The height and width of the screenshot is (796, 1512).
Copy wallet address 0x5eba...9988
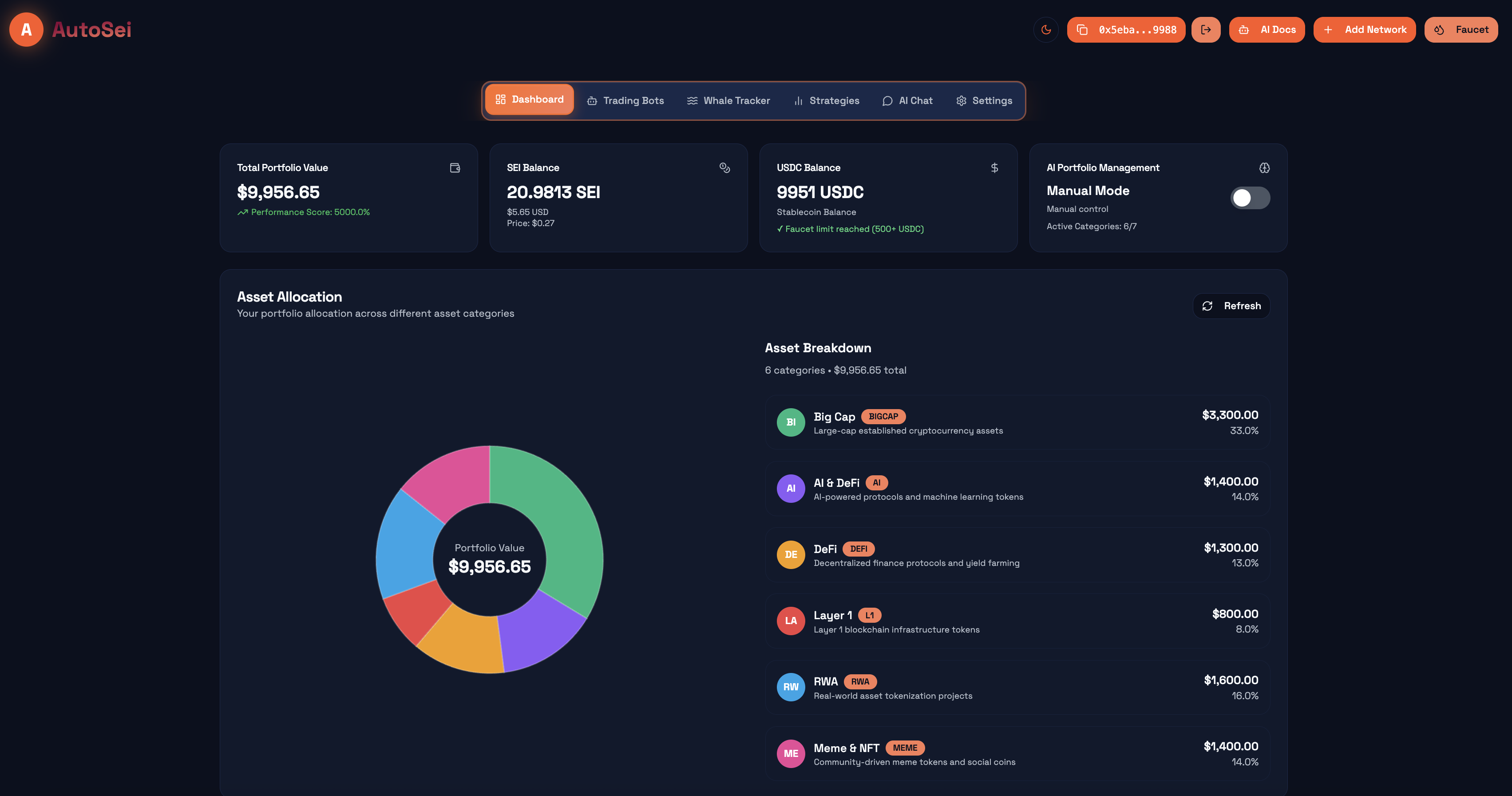point(1126,29)
